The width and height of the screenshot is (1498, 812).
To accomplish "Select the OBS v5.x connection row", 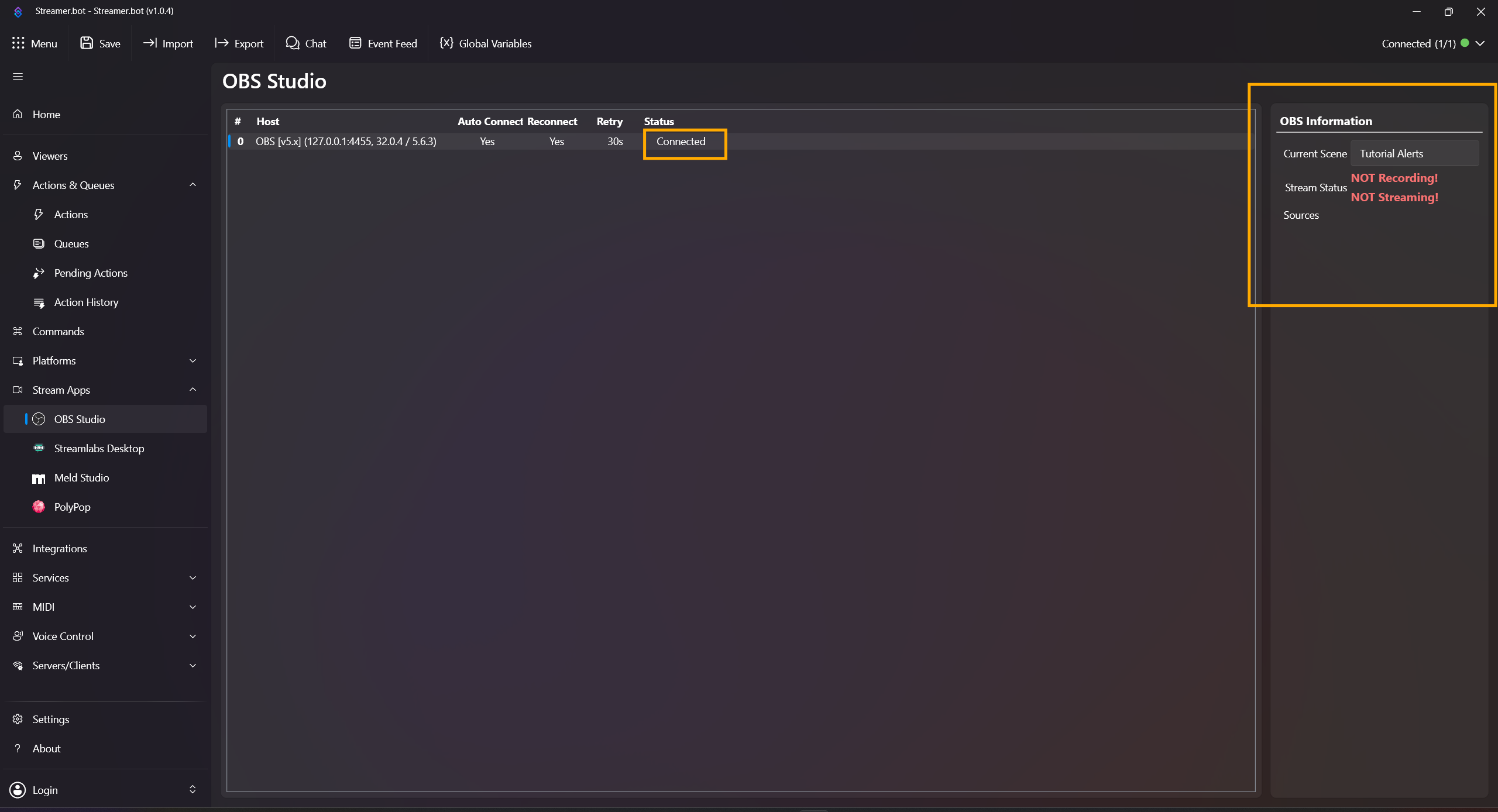I will (346, 142).
